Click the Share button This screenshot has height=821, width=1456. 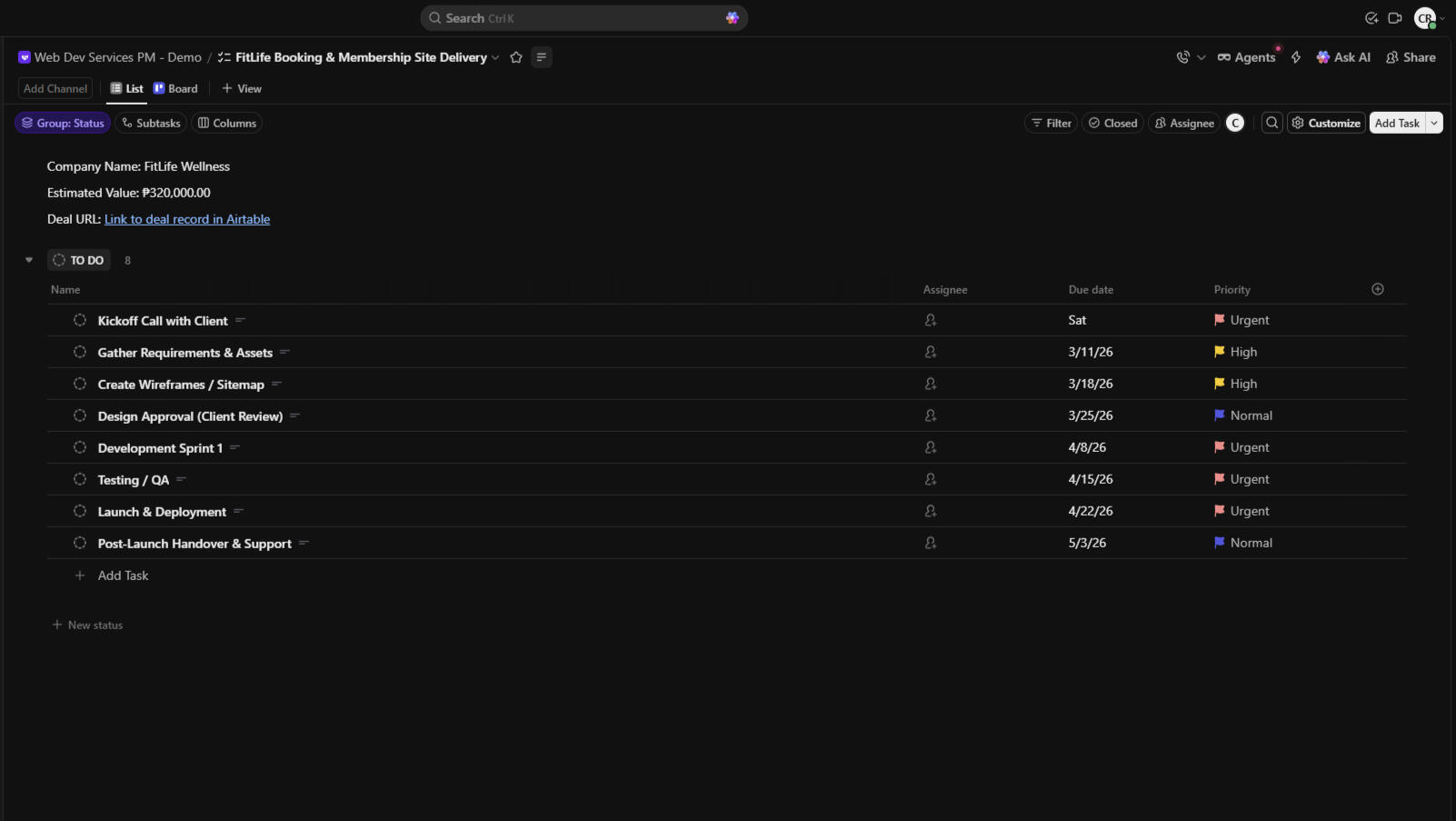click(x=1411, y=57)
